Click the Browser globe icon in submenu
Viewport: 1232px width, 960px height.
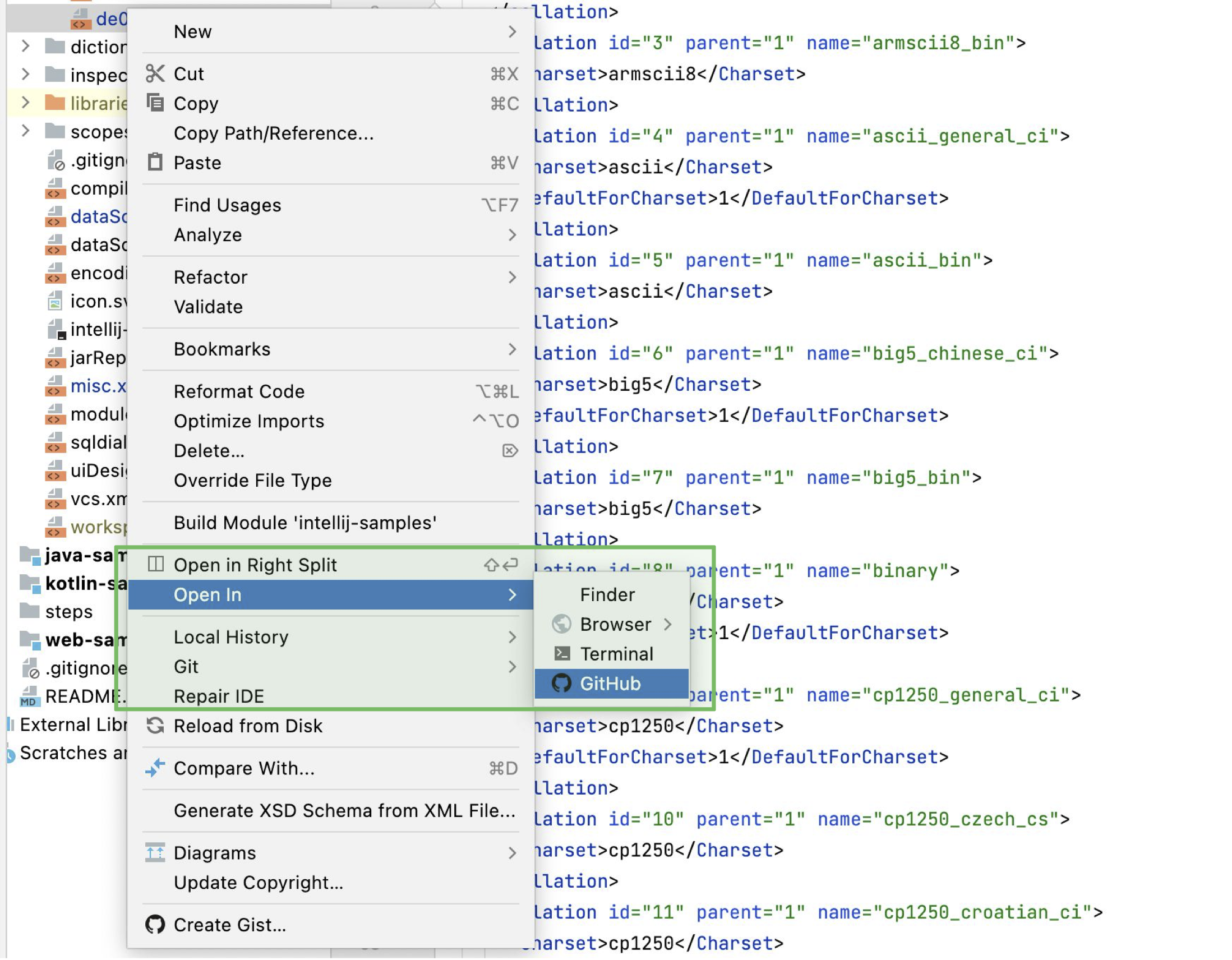coord(561,624)
